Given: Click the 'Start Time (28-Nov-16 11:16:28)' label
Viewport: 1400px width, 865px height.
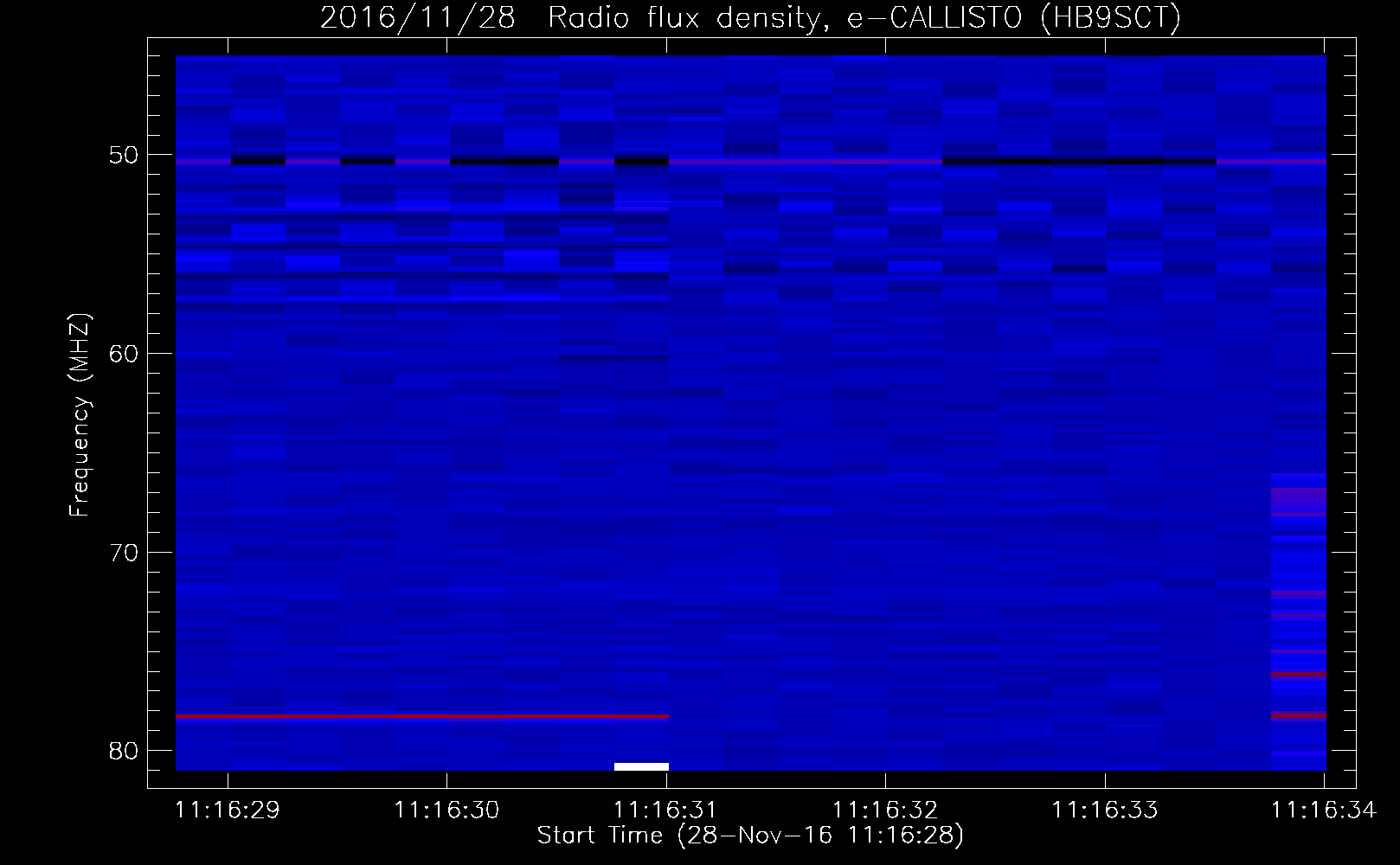Looking at the screenshot, I should [x=750, y=836].
